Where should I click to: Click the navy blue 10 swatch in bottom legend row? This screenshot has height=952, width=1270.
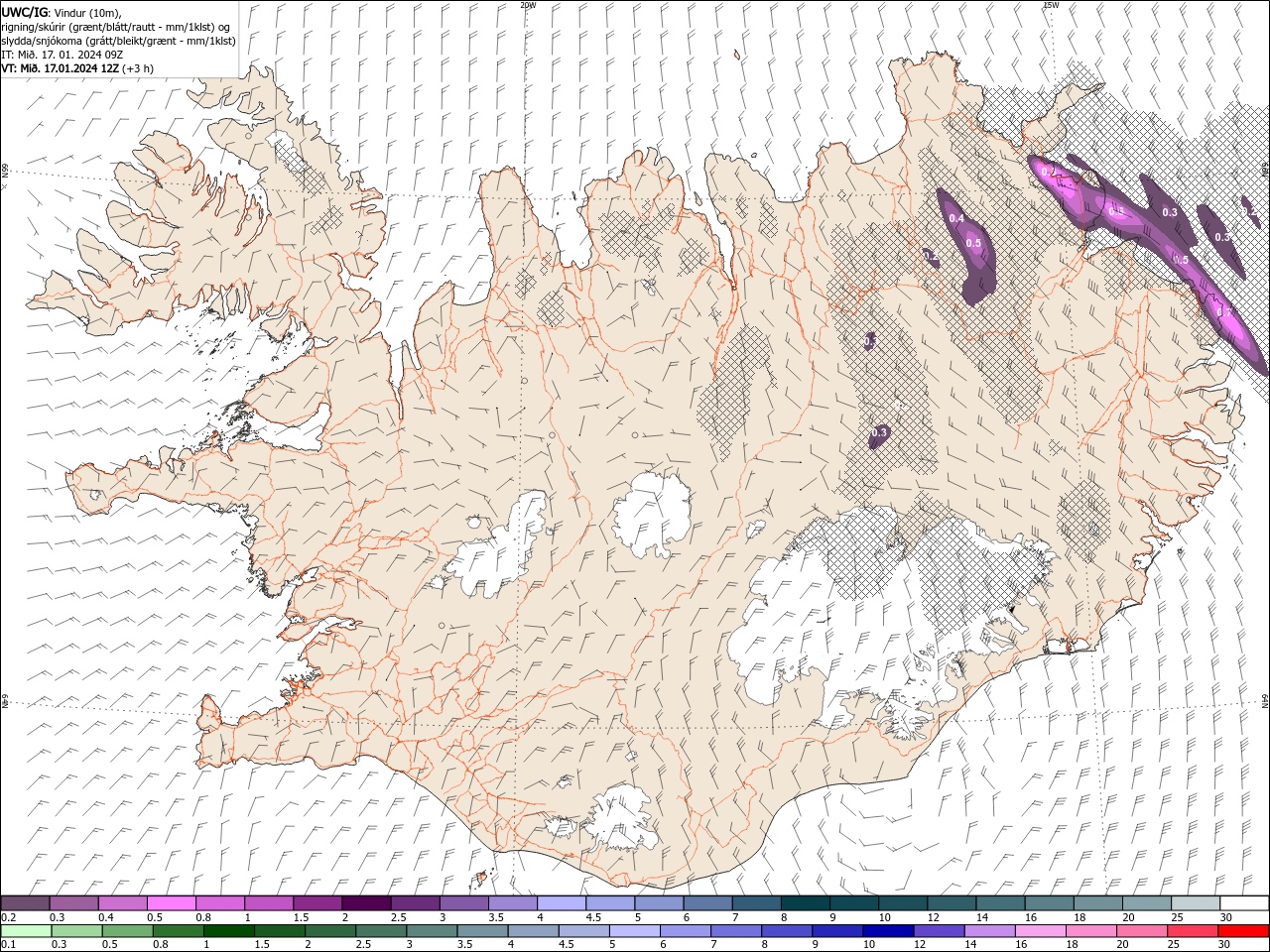tap(887, 931)
